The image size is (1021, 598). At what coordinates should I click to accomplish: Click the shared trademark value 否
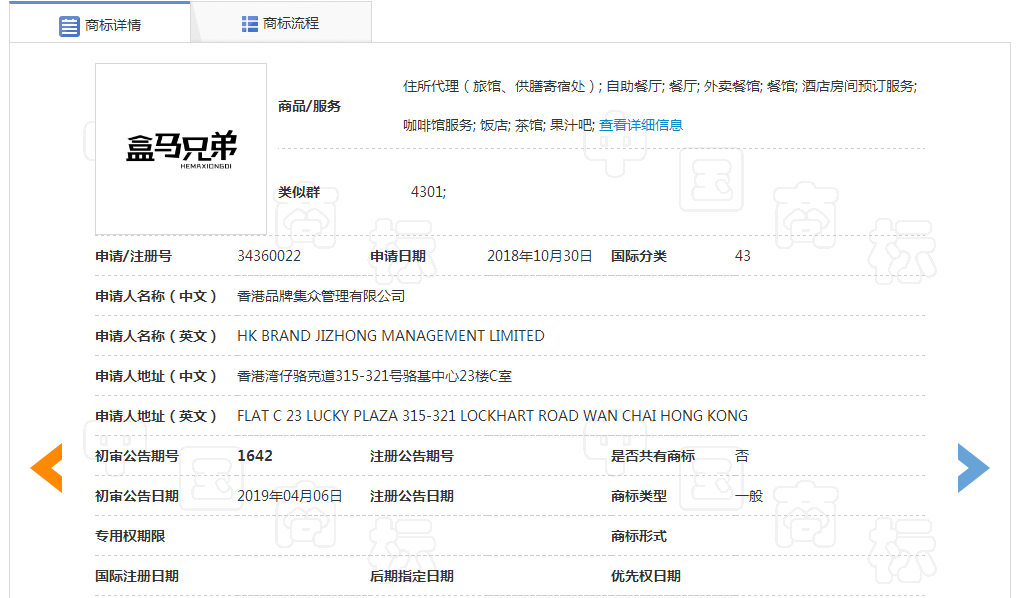[x=741, y=456]
